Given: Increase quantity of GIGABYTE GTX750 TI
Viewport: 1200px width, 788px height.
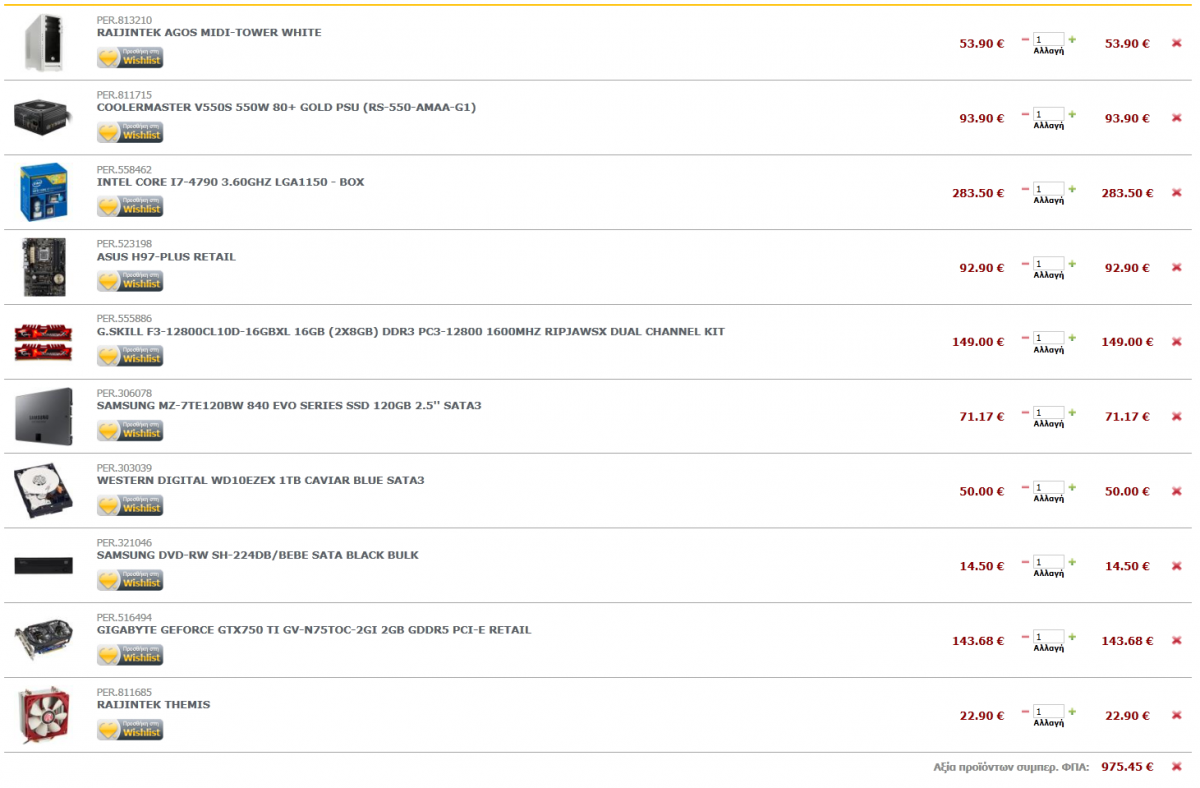Looking at the screenshot, I should [x=1072, y=637].
